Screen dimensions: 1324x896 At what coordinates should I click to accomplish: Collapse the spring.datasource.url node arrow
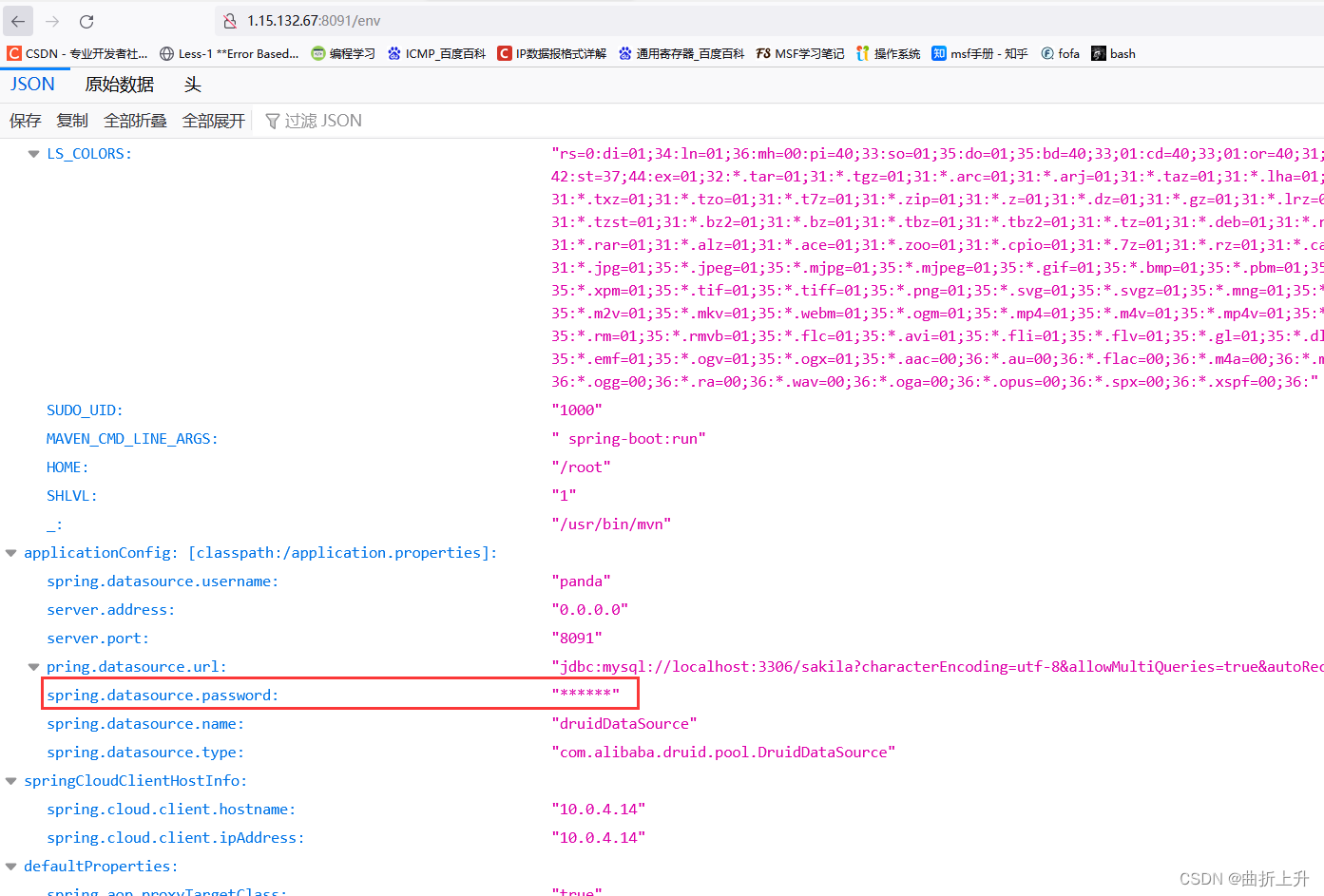(x=33, y=667)
